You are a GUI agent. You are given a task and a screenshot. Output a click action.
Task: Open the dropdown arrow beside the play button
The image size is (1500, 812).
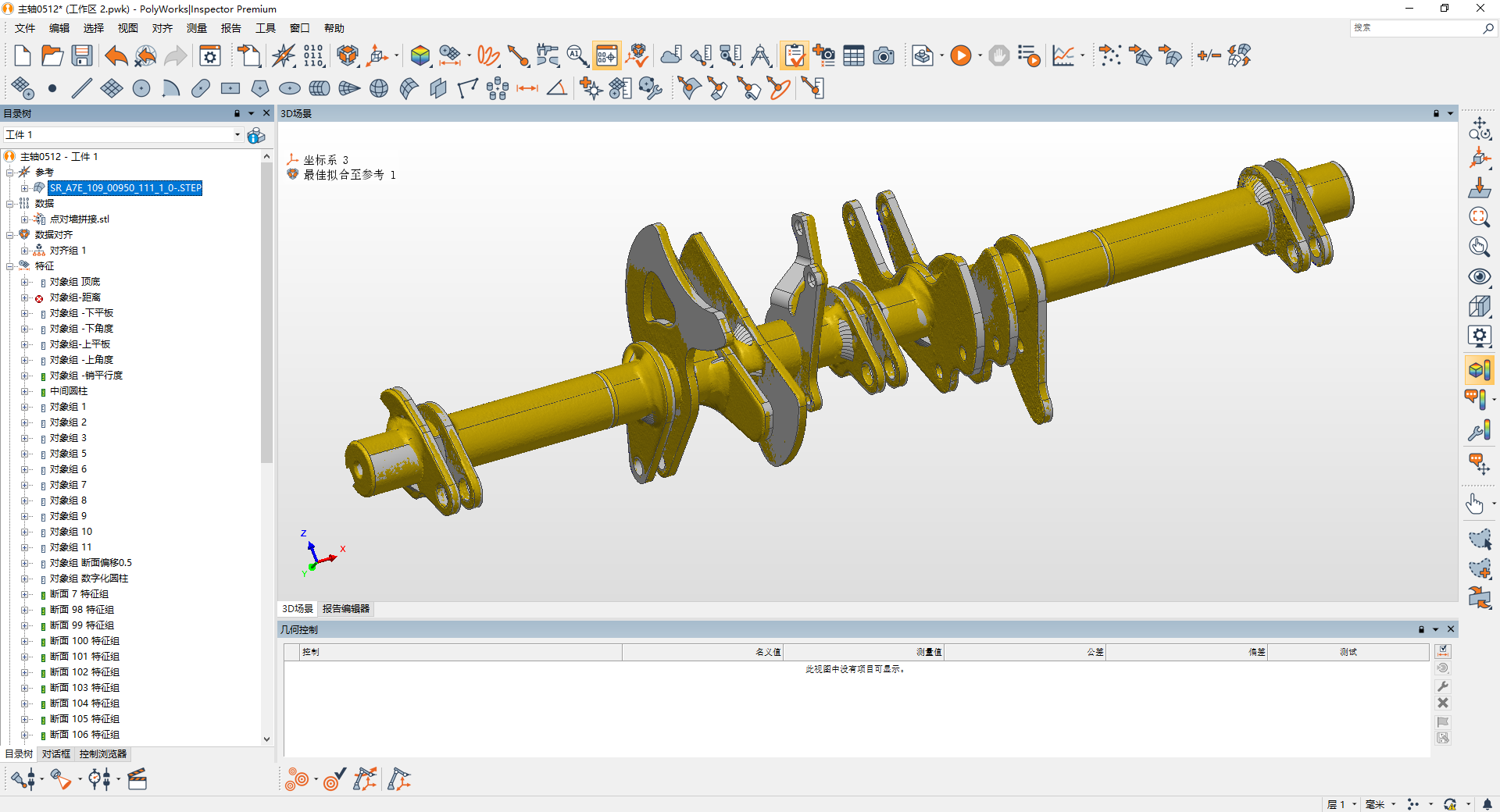[x=980, y=56]
